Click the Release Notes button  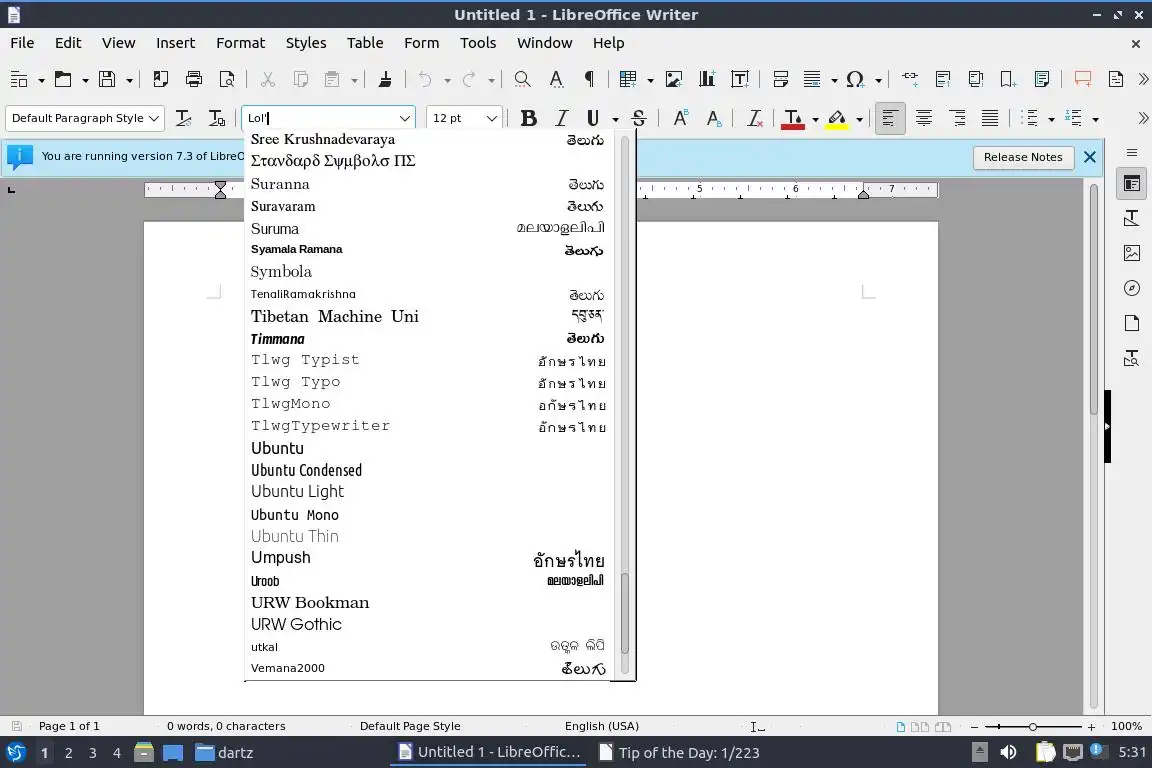(x=1023, y=157)
